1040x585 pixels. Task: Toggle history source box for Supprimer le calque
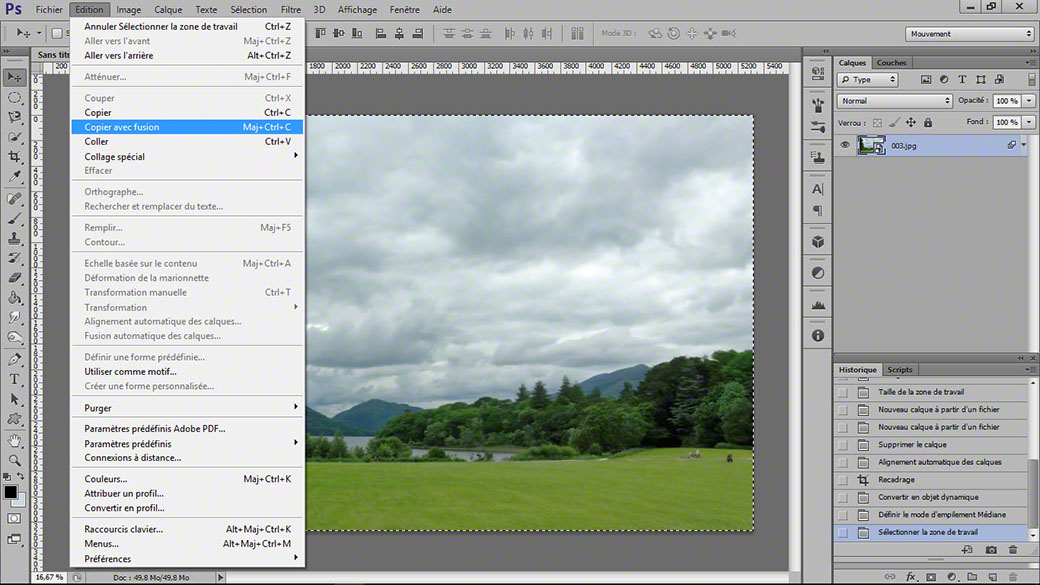pos(843,444)
